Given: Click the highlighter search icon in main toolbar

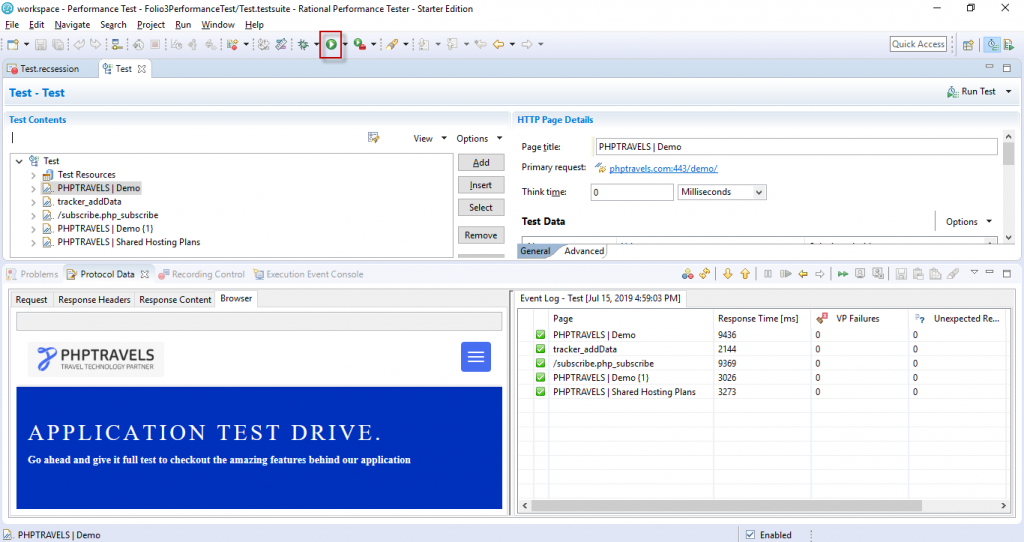Looking at the screenshot, I should click(392, 44).
